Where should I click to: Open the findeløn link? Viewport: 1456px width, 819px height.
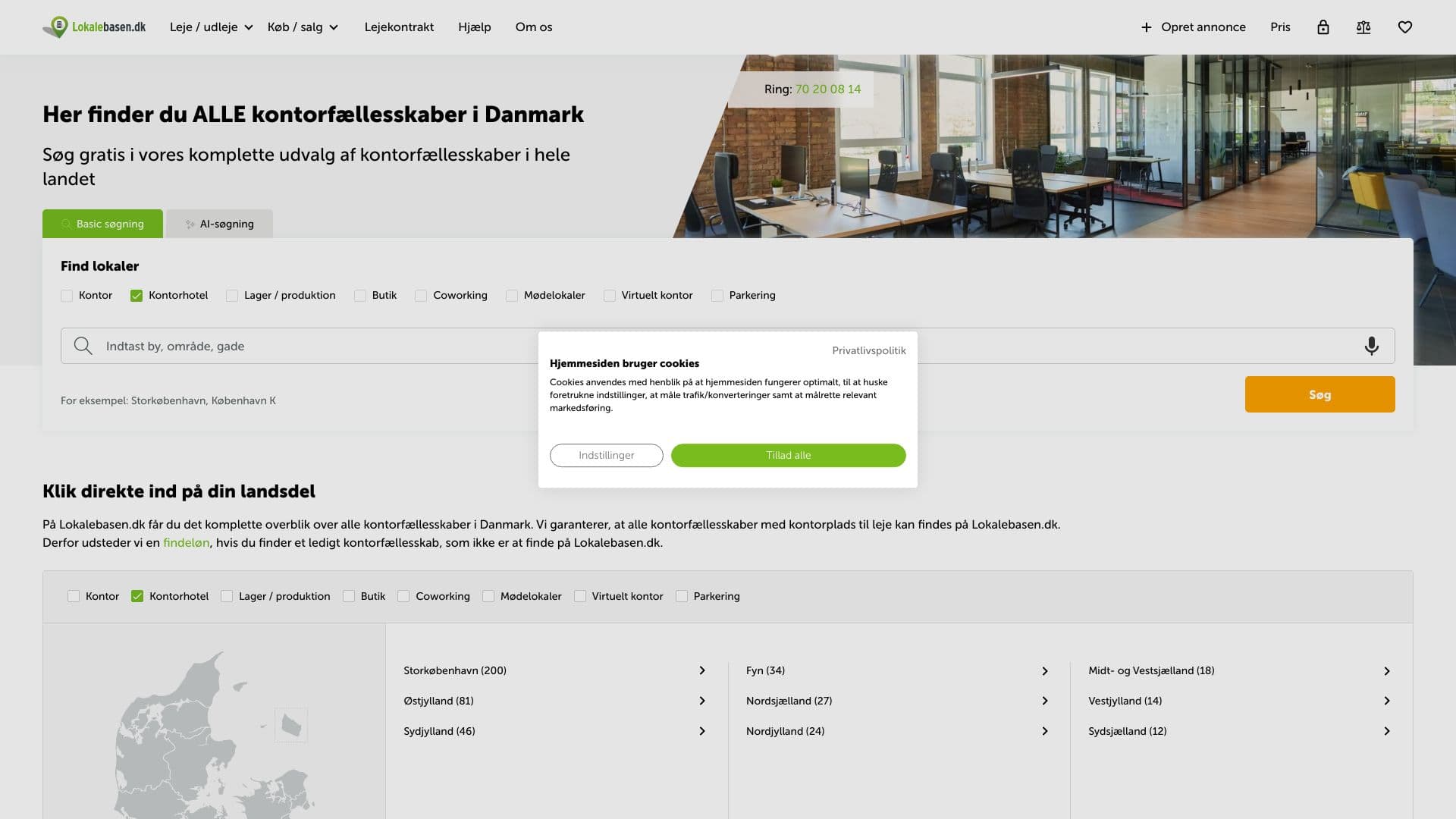point(185,543)
